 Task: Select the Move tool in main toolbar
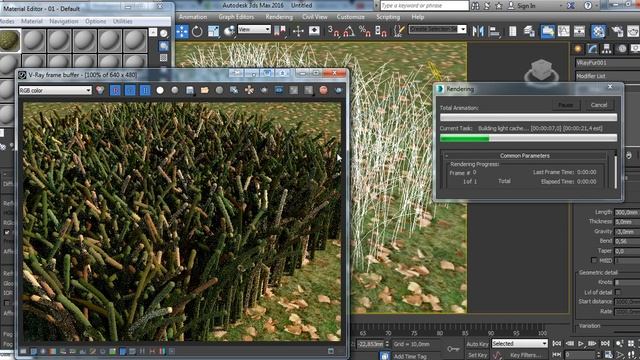[x=182, y=31]
